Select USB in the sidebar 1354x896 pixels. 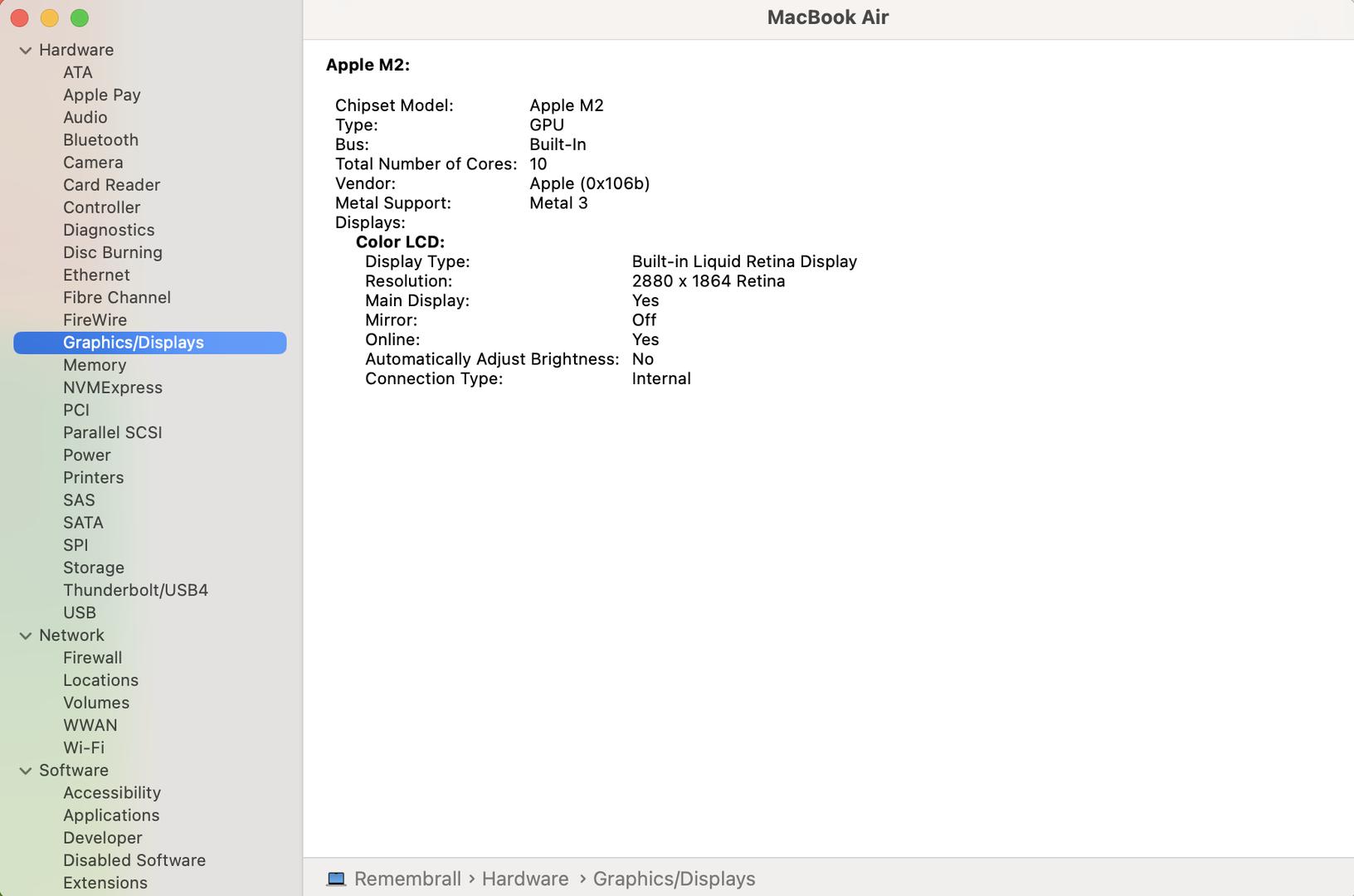tap(80, 612)
